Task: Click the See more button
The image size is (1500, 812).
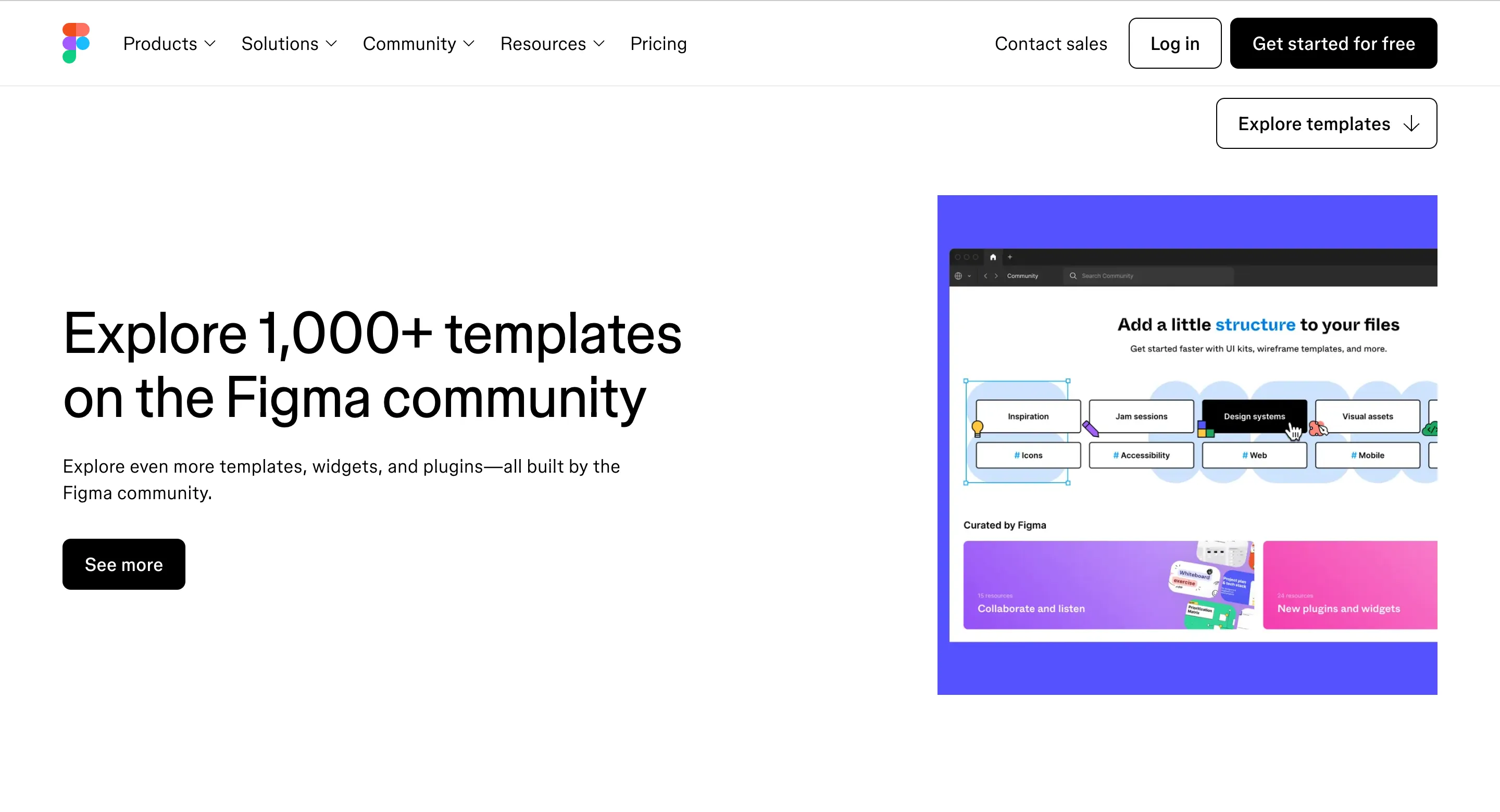Action: [124, 564]
